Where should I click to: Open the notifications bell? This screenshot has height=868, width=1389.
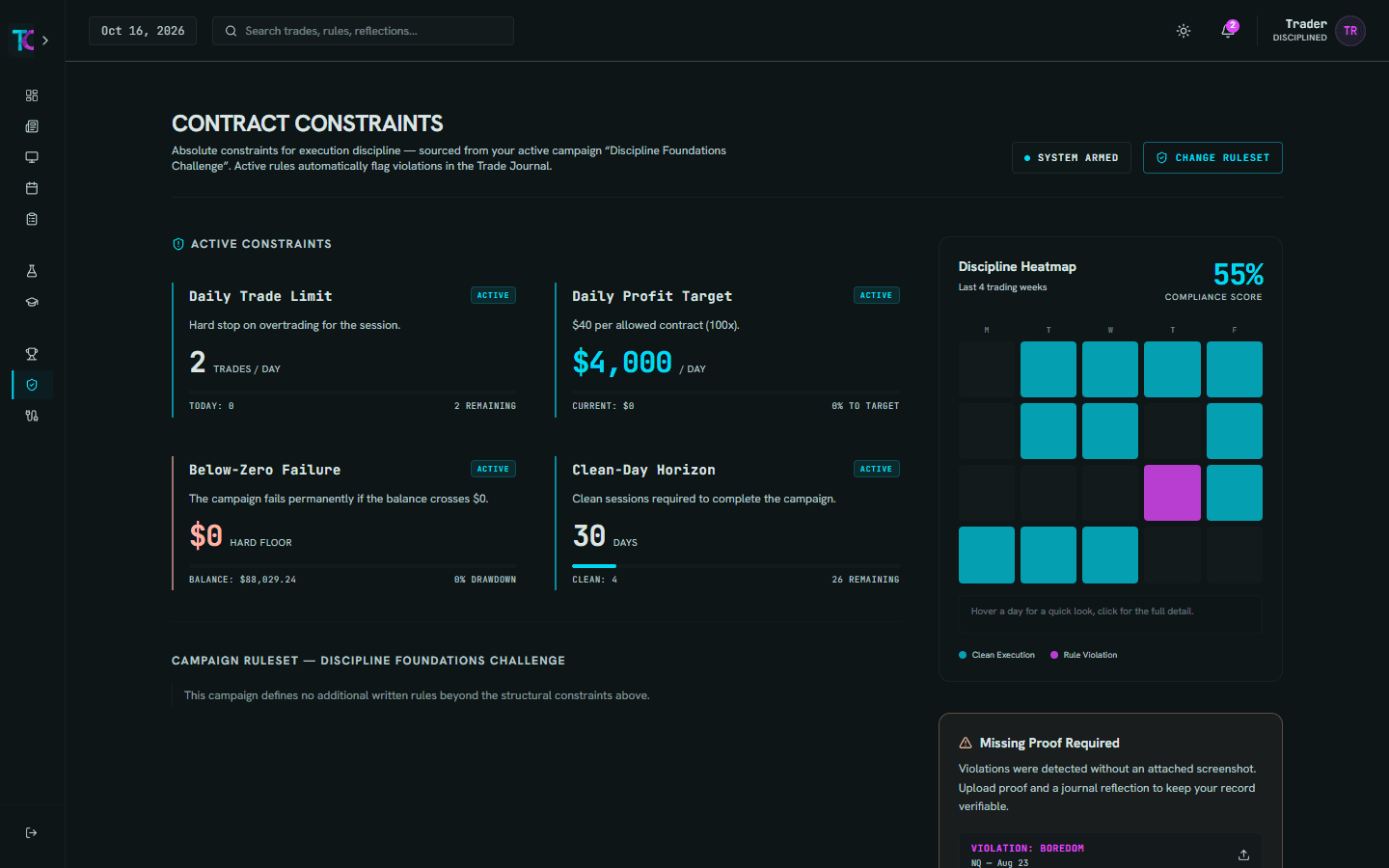(1228, 31)
